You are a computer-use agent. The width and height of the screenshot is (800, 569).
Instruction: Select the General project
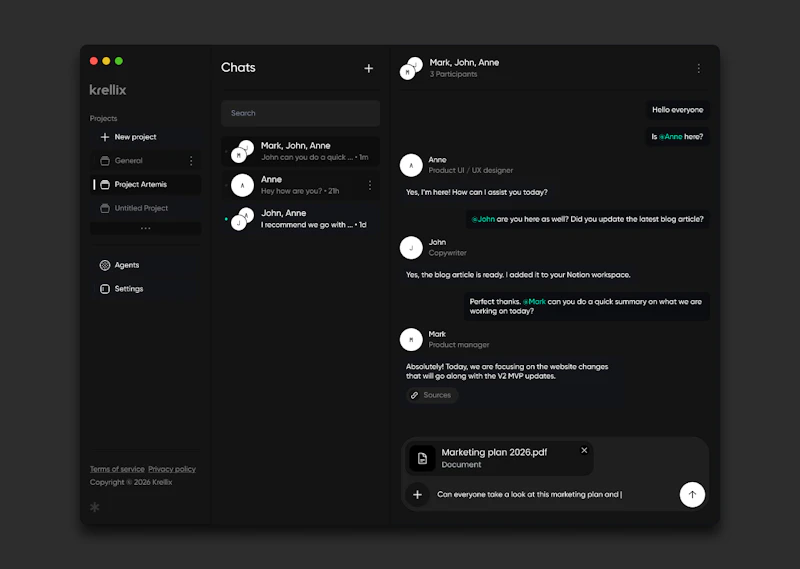point(145,161)
